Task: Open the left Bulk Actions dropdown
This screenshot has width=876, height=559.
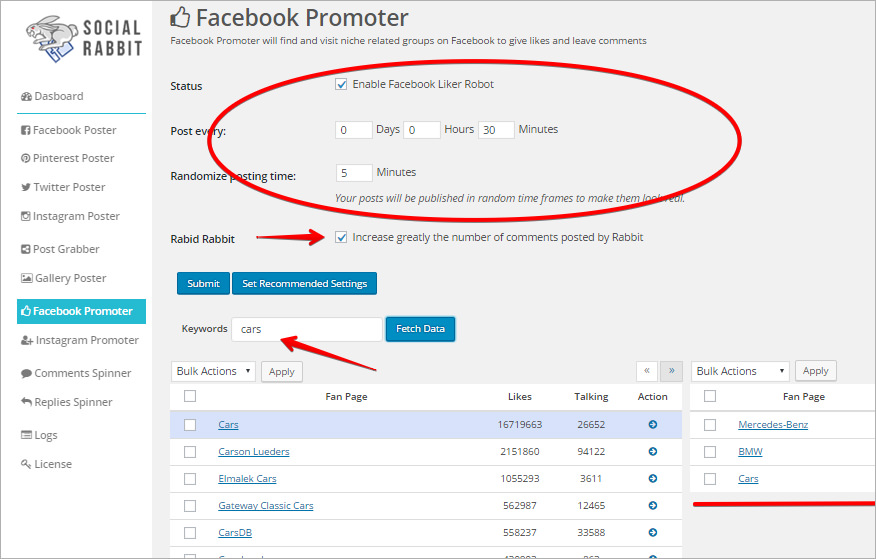Action: pos(213,371)
